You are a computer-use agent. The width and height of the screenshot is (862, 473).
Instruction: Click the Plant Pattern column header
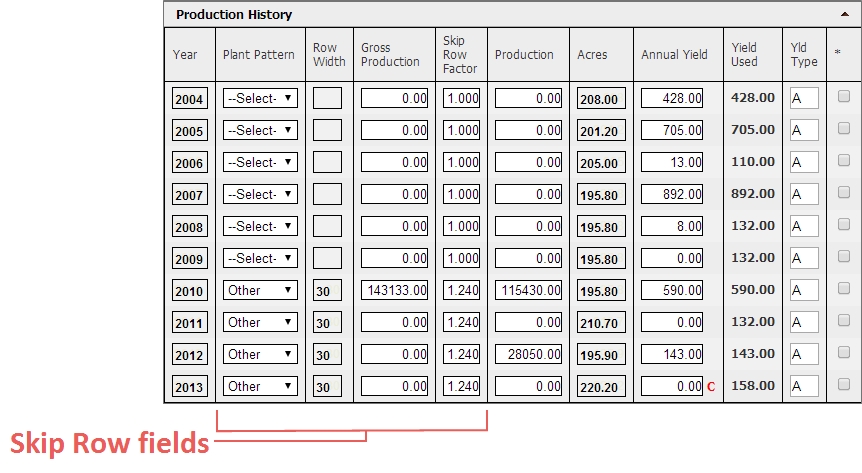pos(258,54)
